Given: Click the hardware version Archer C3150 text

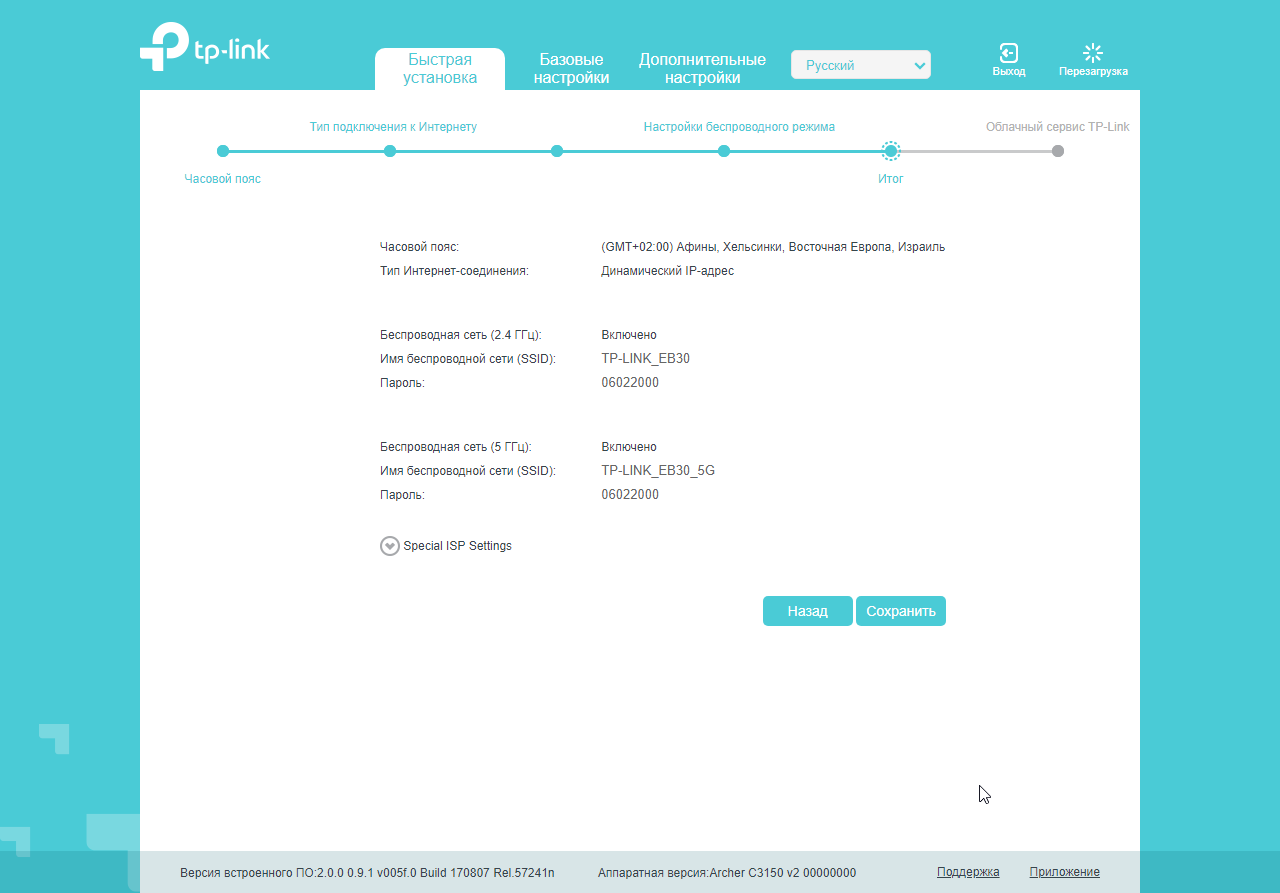Looking at the screenshot, I should (x=727, y=872).
